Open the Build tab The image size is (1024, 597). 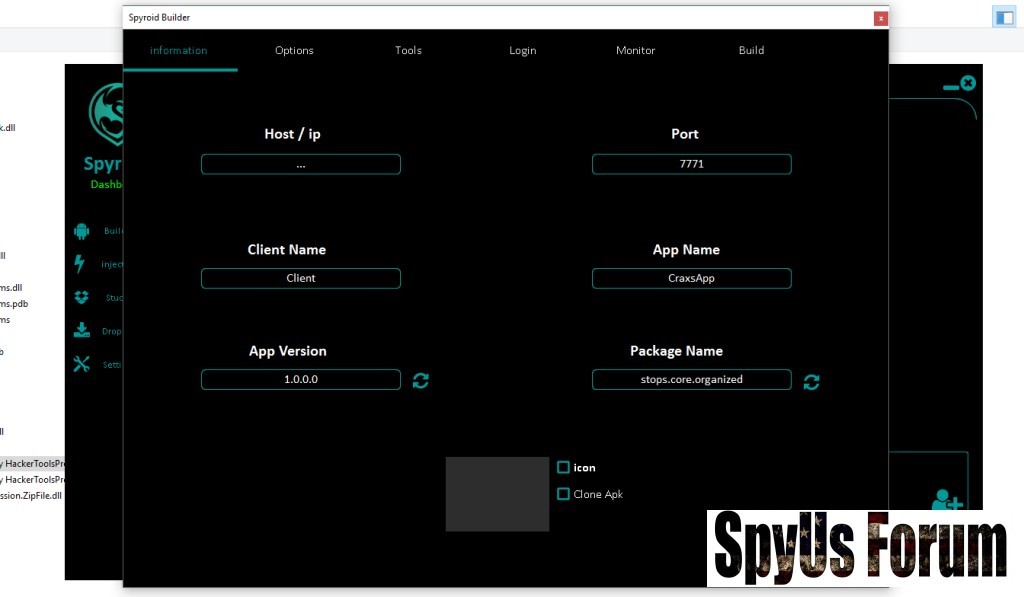751,51
